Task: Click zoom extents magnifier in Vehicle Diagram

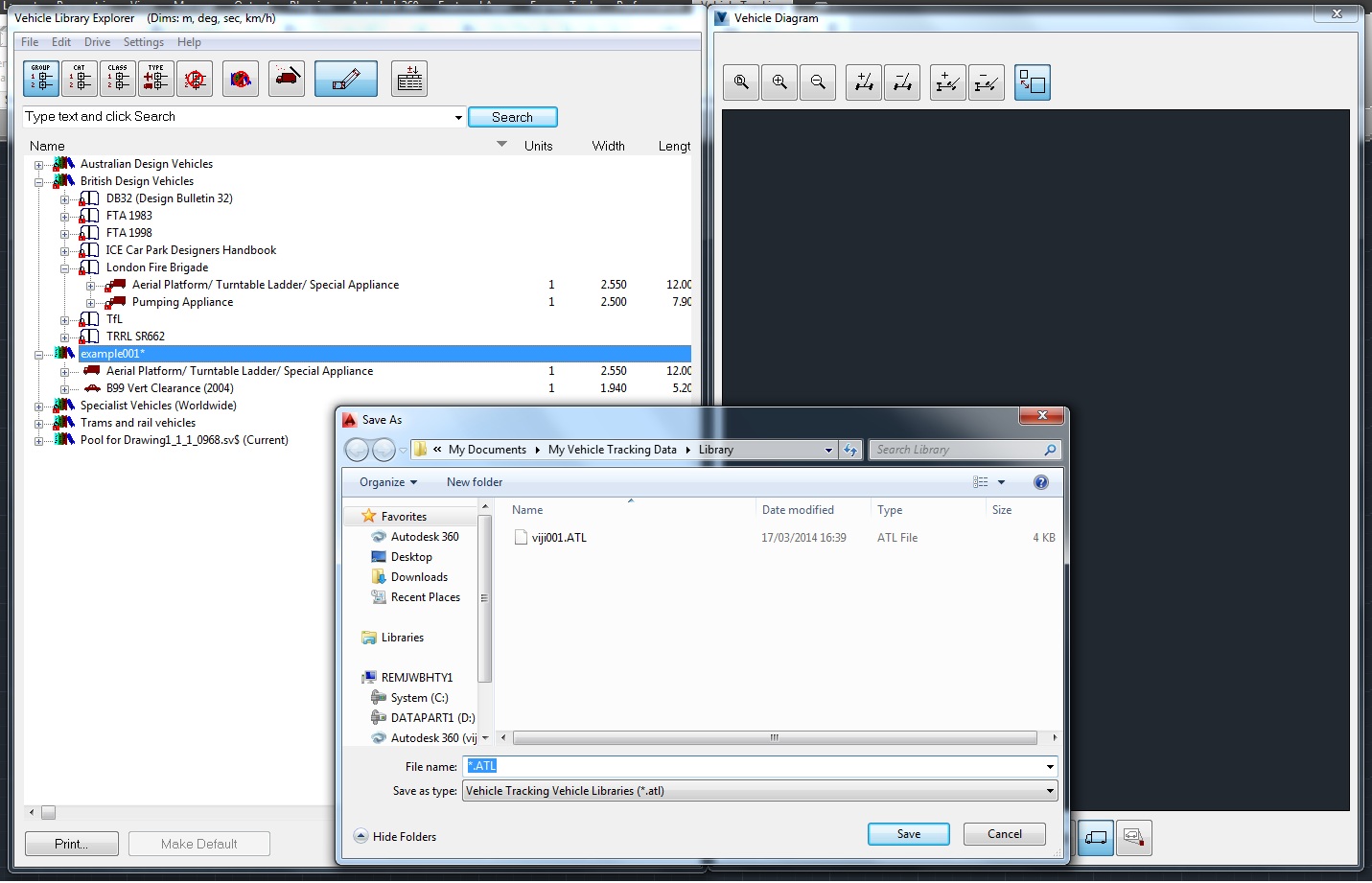Action: (741, 82)
